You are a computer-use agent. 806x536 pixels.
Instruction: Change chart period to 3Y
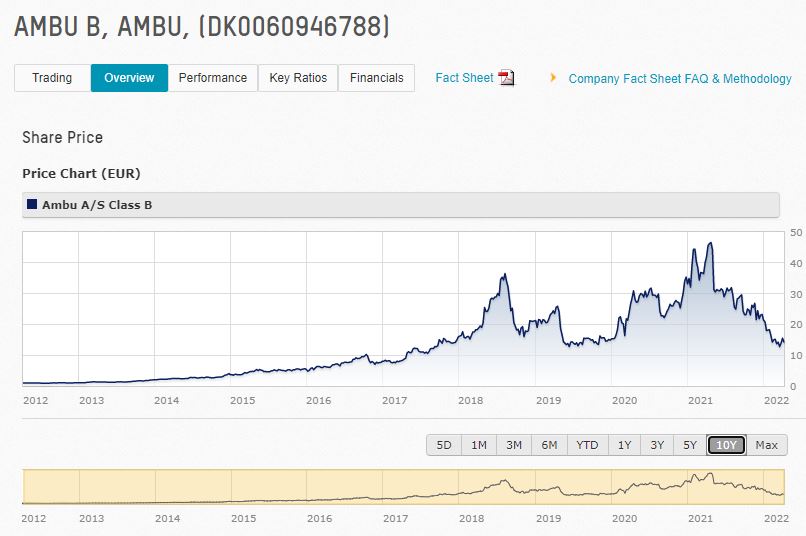coord(657,445)
